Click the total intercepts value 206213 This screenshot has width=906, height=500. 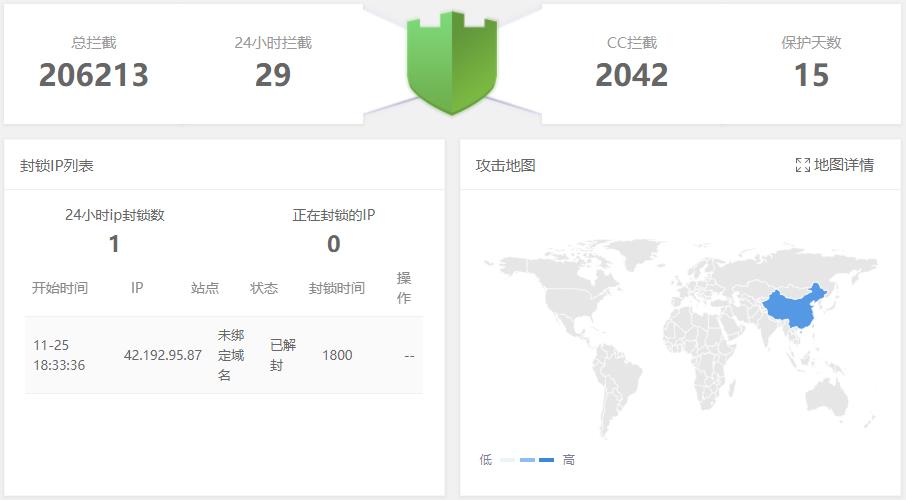(94, 75)
